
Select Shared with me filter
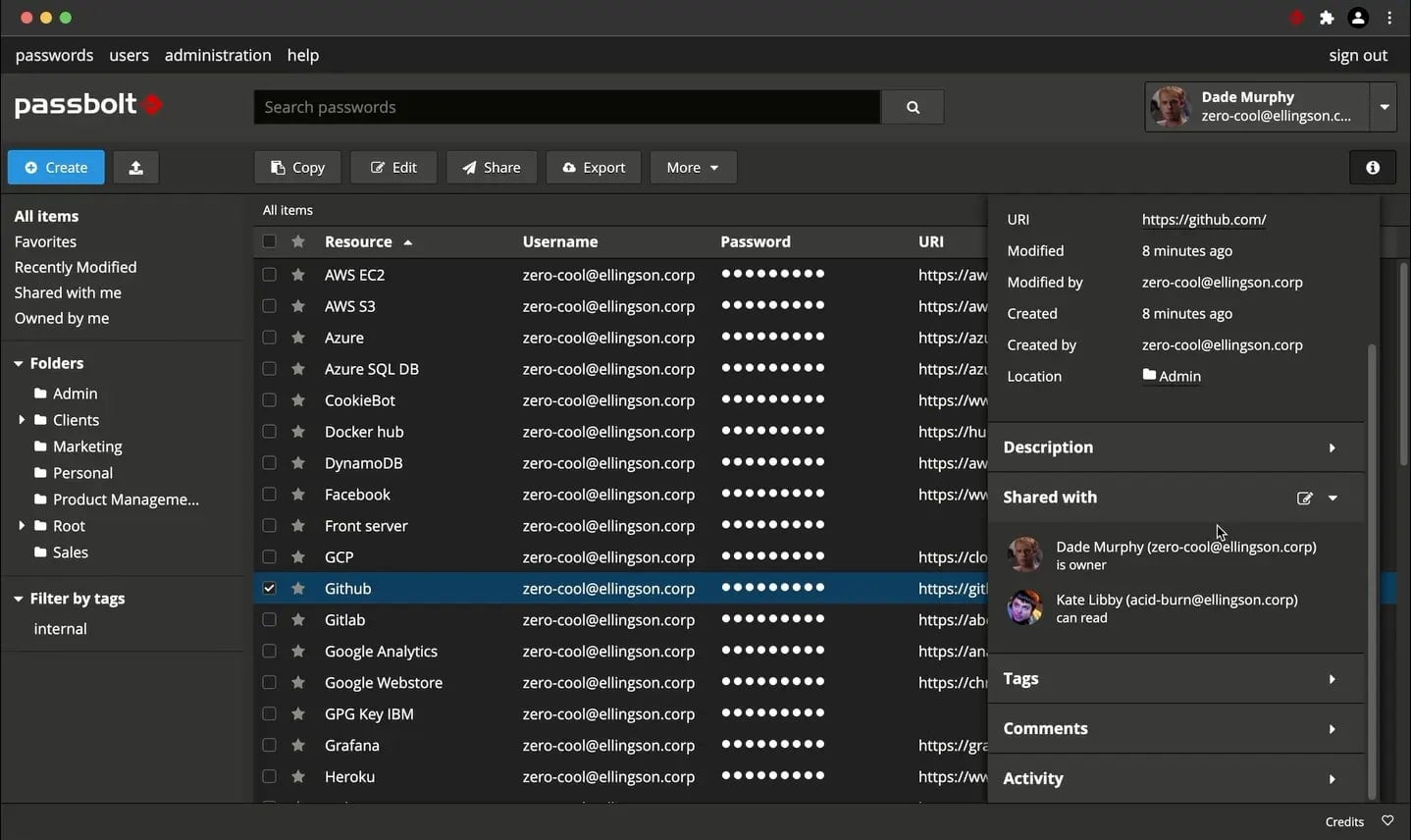coord(68,292)
